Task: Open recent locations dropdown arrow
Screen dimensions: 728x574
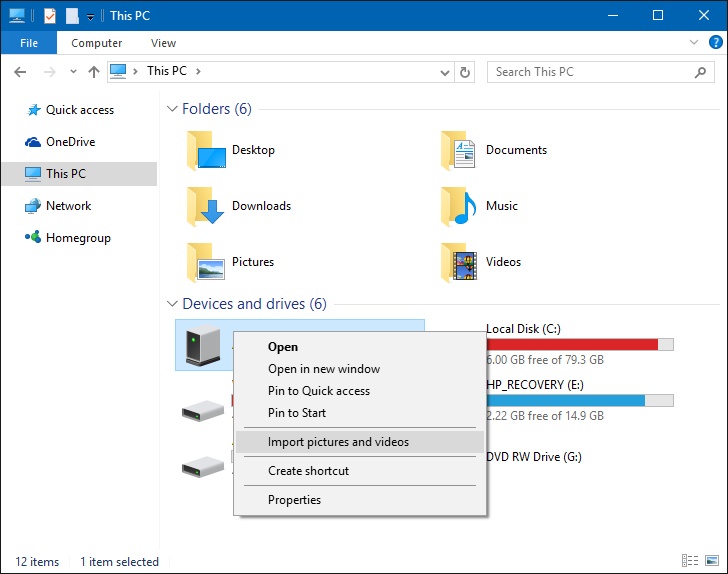Action: point(73,72)
